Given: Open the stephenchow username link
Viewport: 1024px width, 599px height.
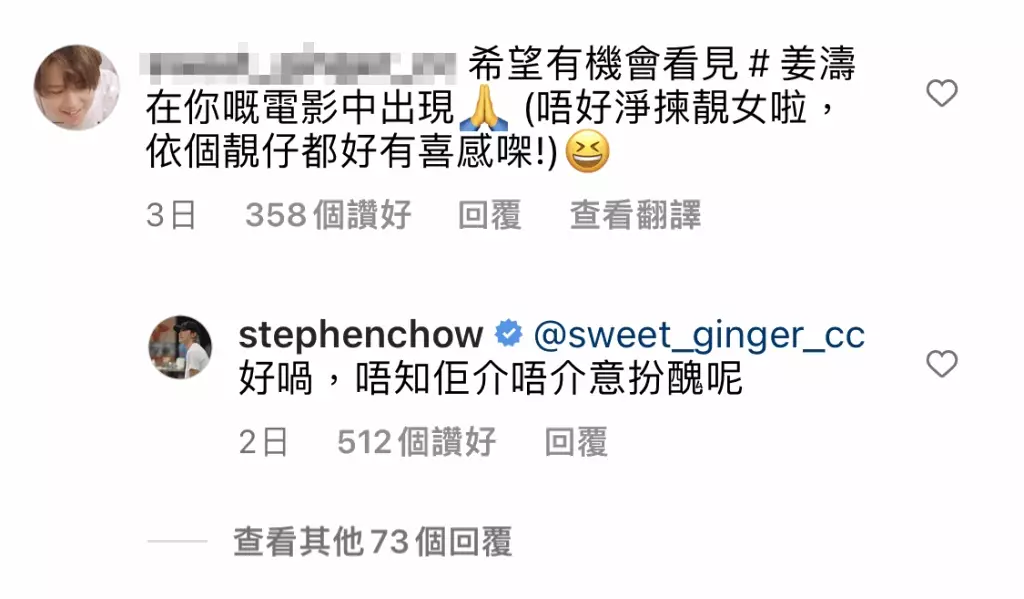Looking at the screenshot, I should click(360, 334).
